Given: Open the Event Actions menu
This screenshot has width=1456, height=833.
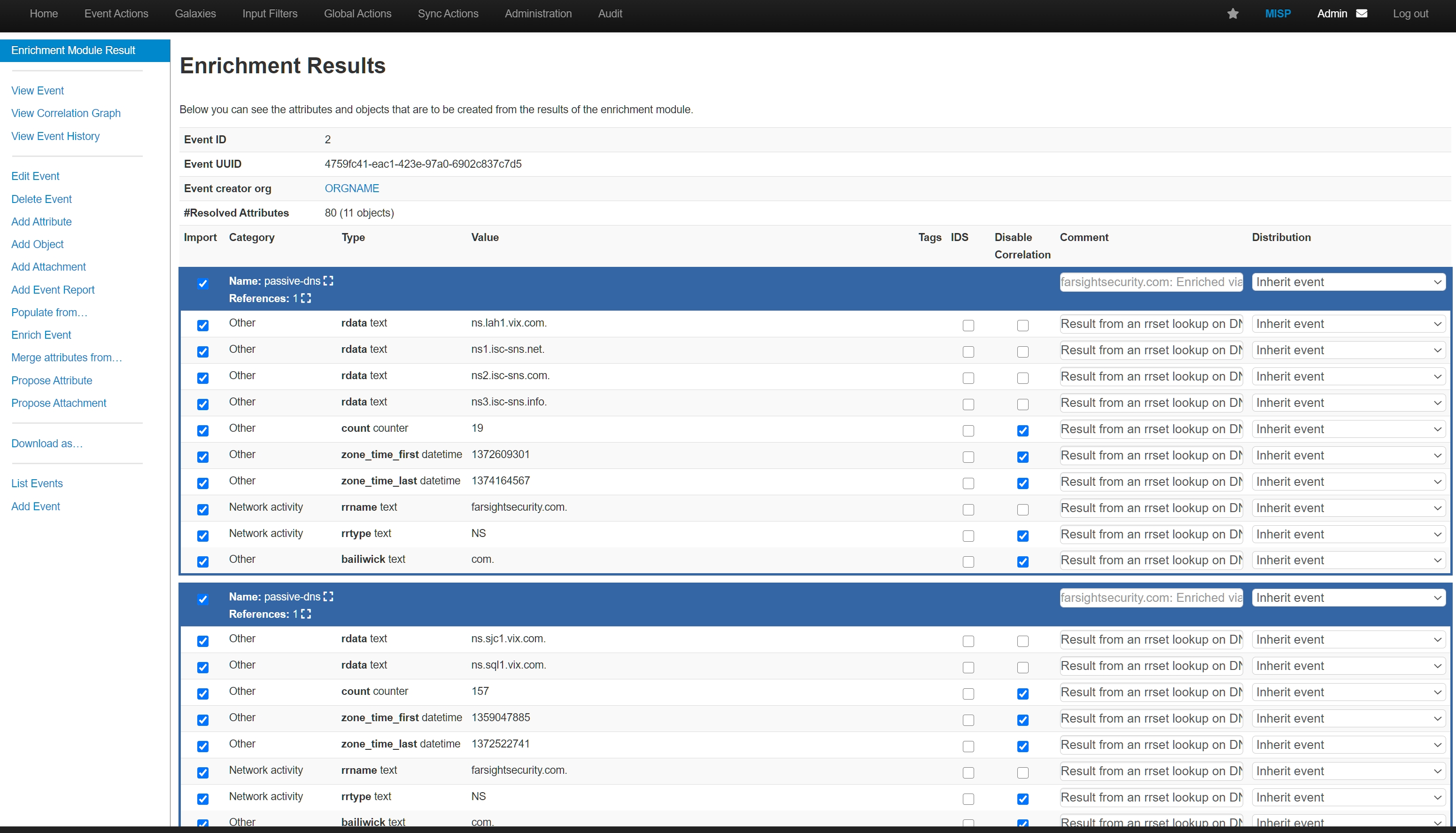Looking at the screenshot, I should (x=116, y=14).
